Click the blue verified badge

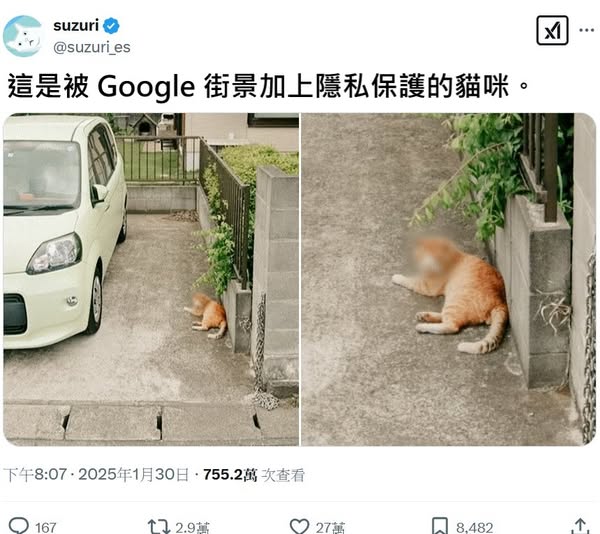[x=111, y=26]
